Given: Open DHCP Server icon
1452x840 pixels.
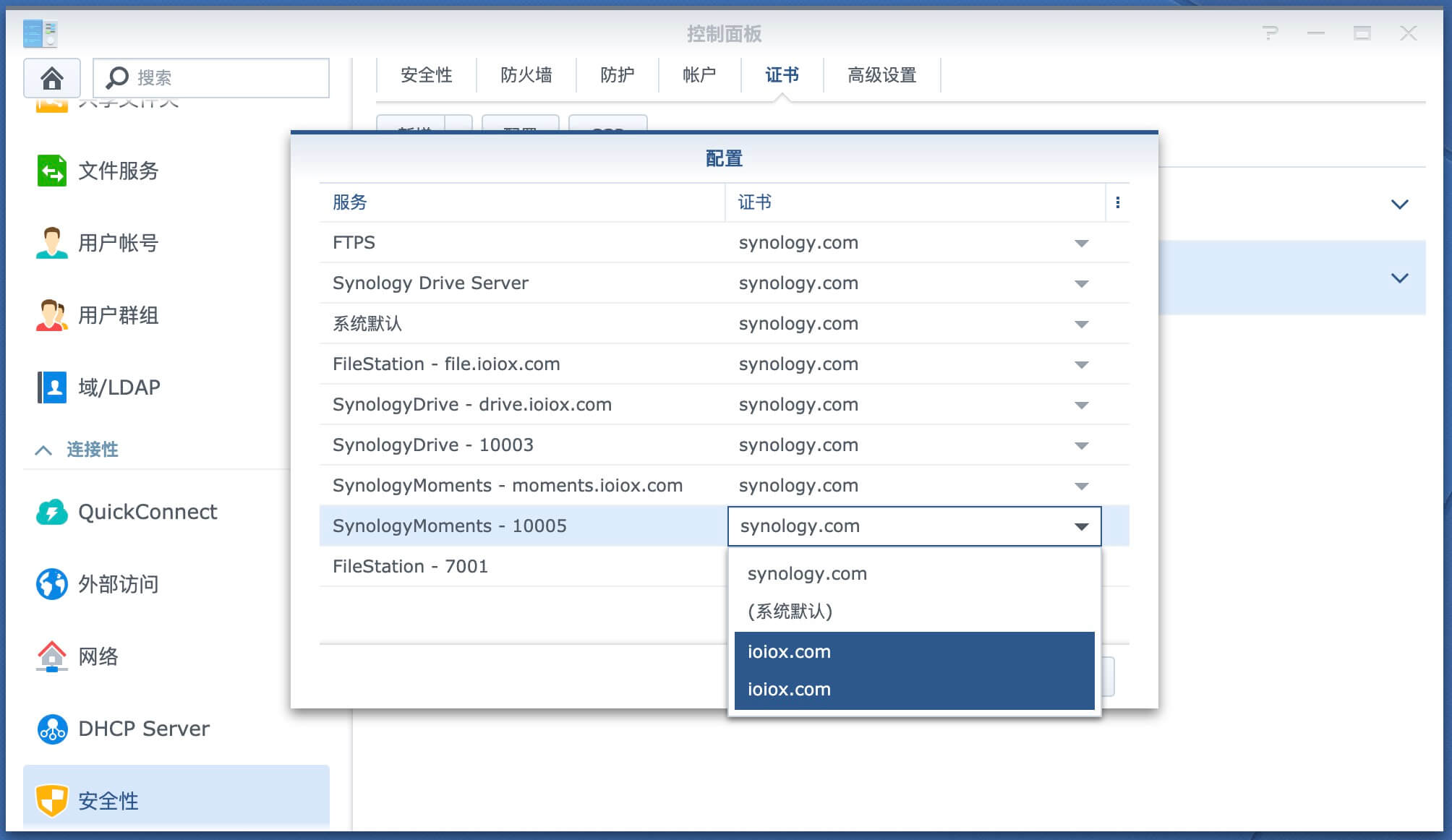Looking at the screenshot, I should click(x=51, y=729).
